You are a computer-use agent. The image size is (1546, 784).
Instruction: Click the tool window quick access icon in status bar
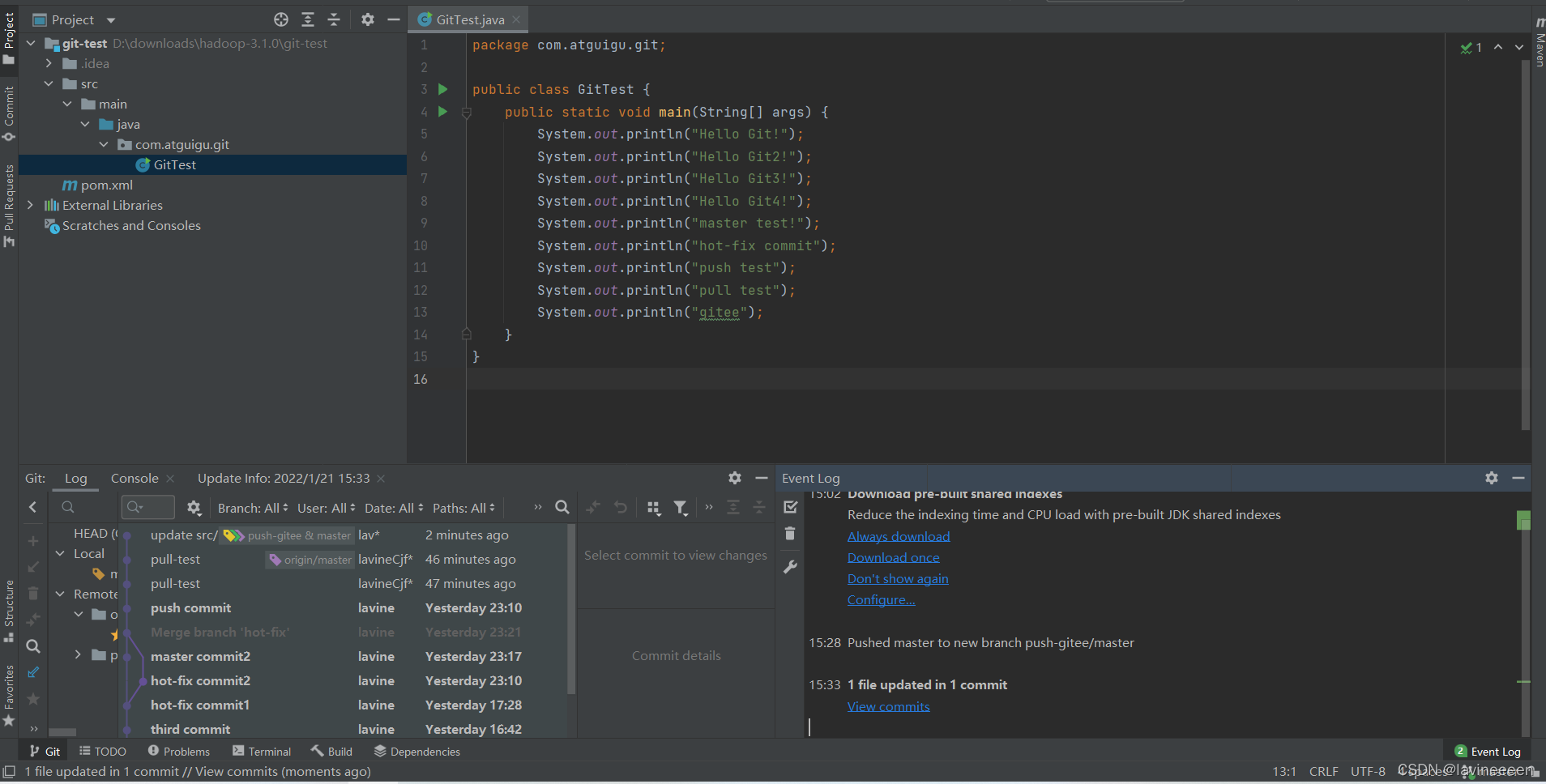coord(9,772)
